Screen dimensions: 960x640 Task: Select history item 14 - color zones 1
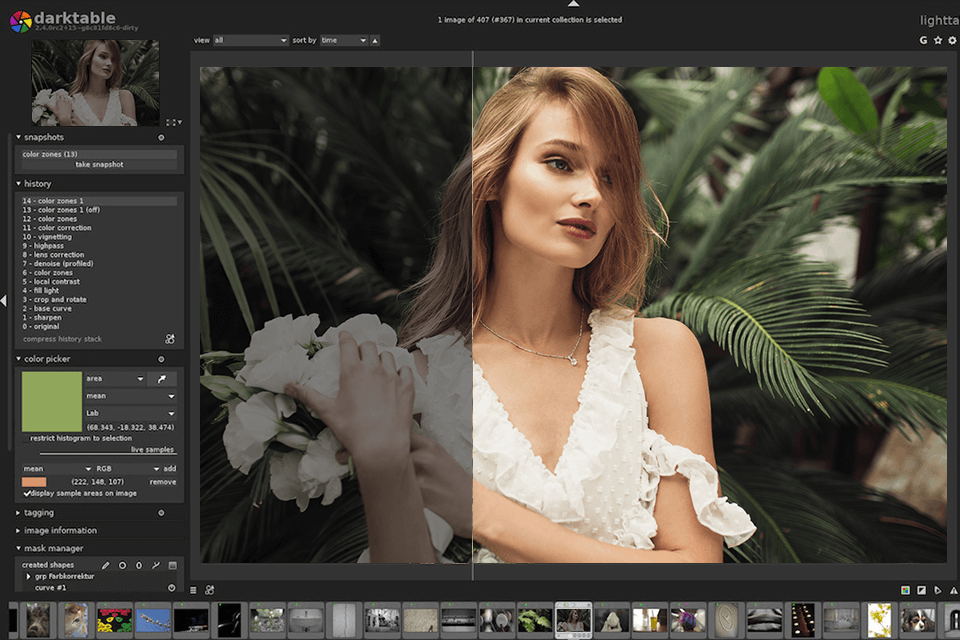coord(99,201)
